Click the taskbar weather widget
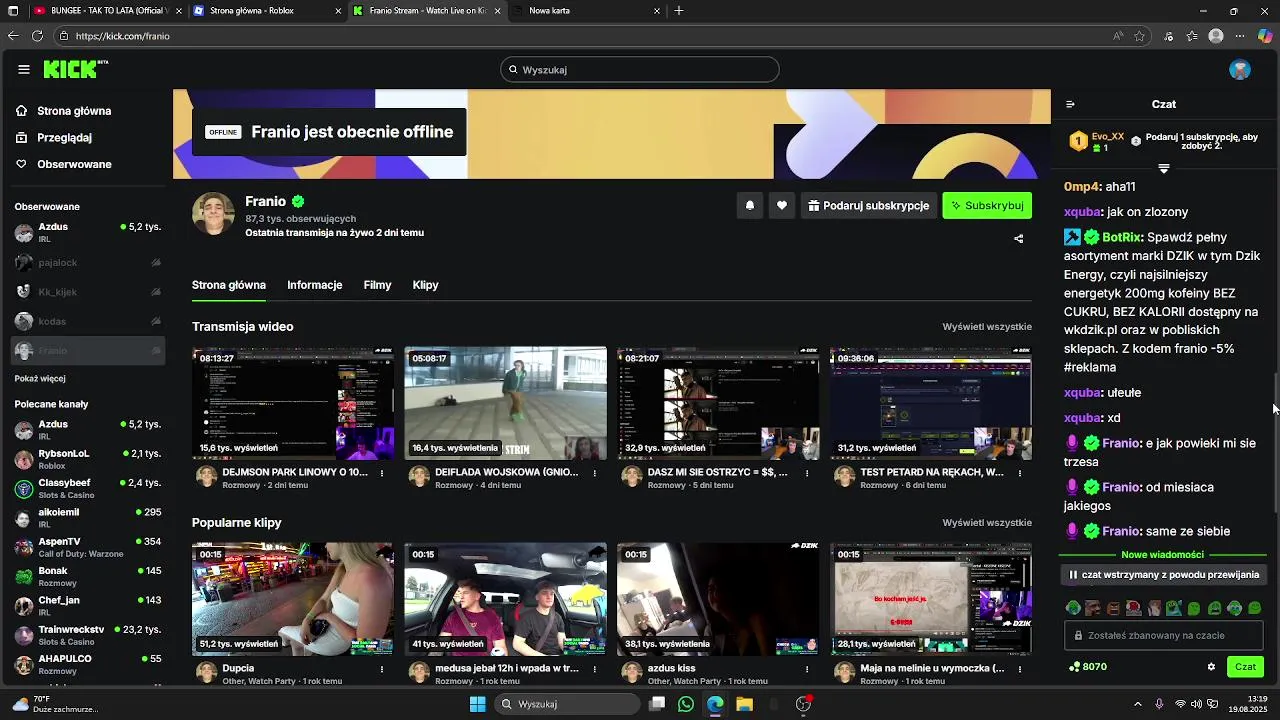Image resolution: width=1280 pixels, height=720 pixels. 55,704
